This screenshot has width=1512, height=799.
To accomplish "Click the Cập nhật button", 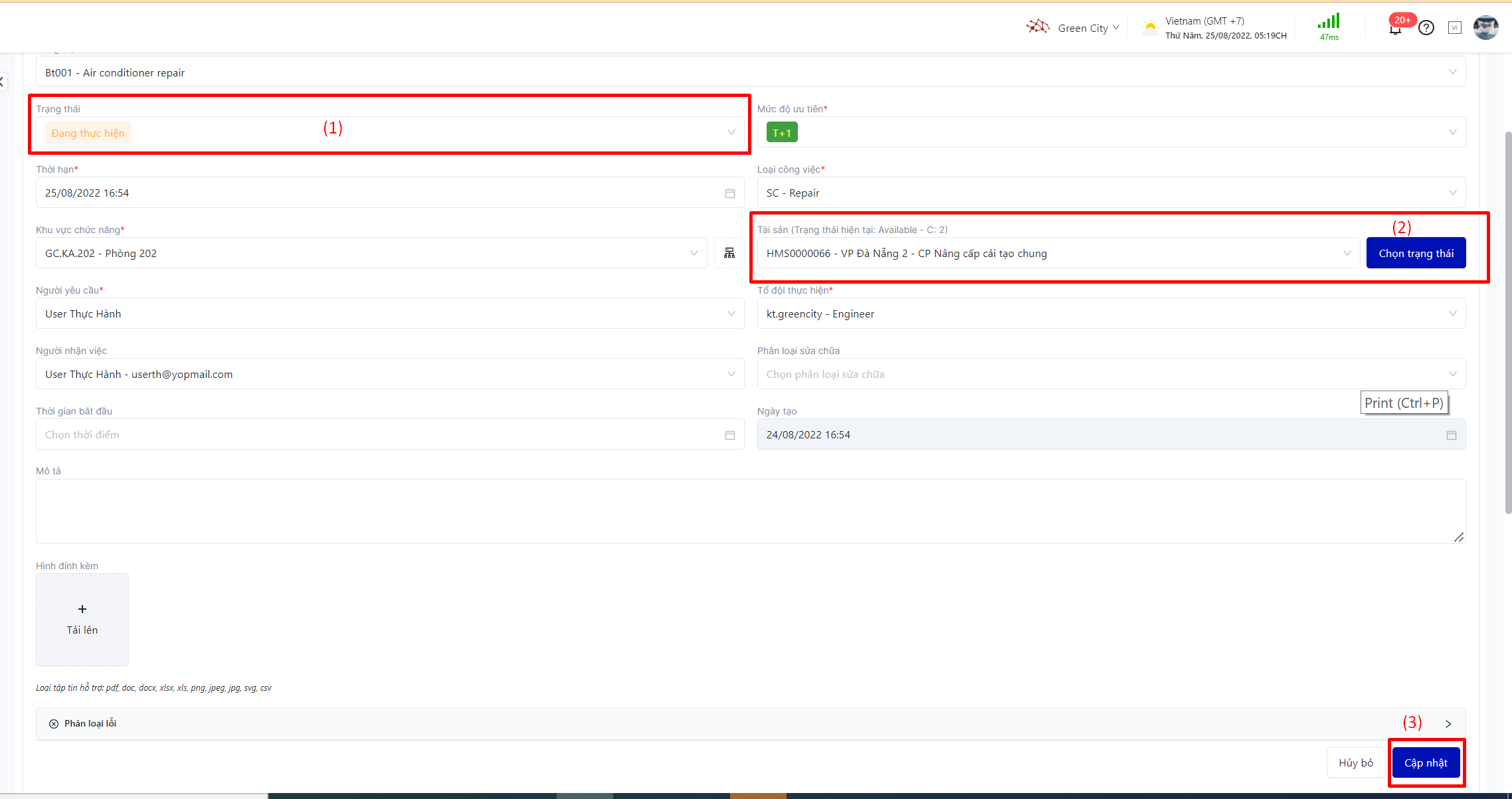I will (1426, 762).
